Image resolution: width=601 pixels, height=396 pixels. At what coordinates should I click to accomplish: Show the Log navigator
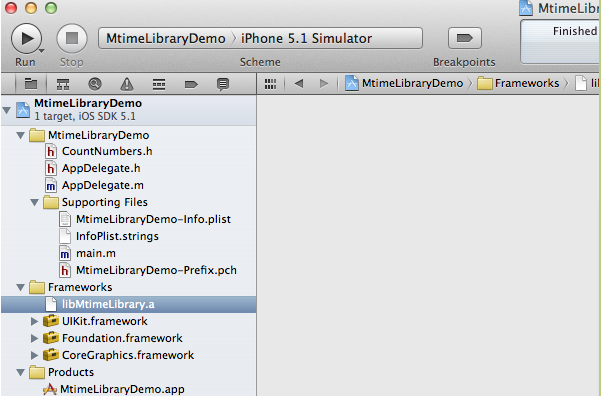(223, 84)
